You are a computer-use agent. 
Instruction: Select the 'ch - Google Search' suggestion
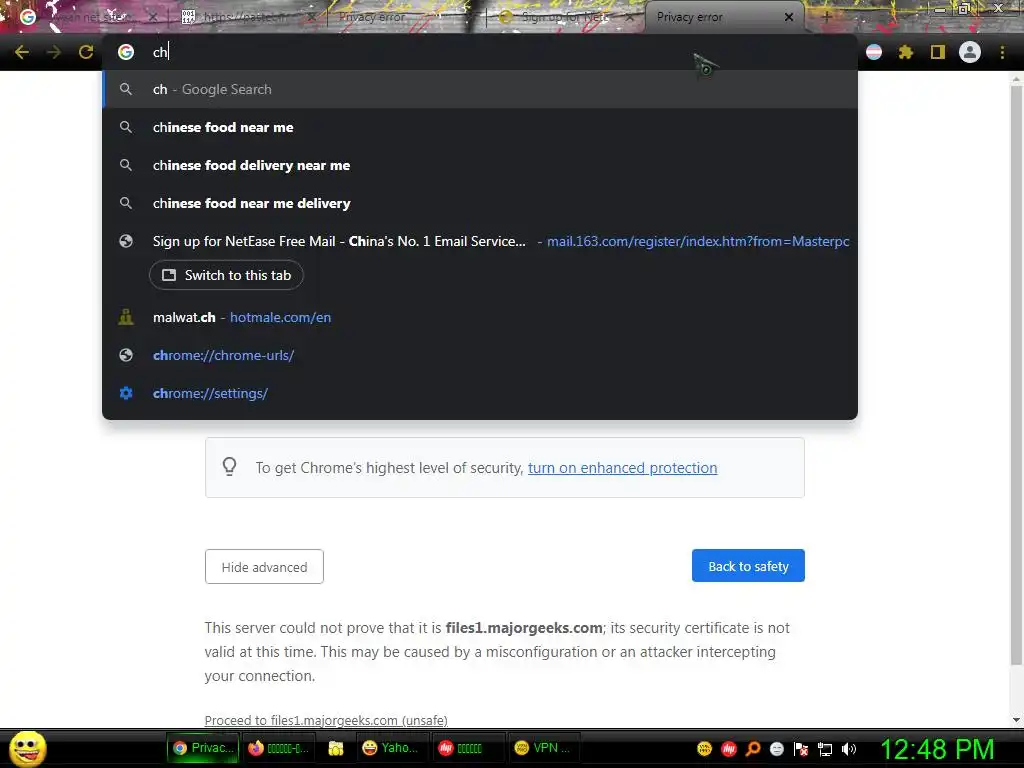point(480,89)
